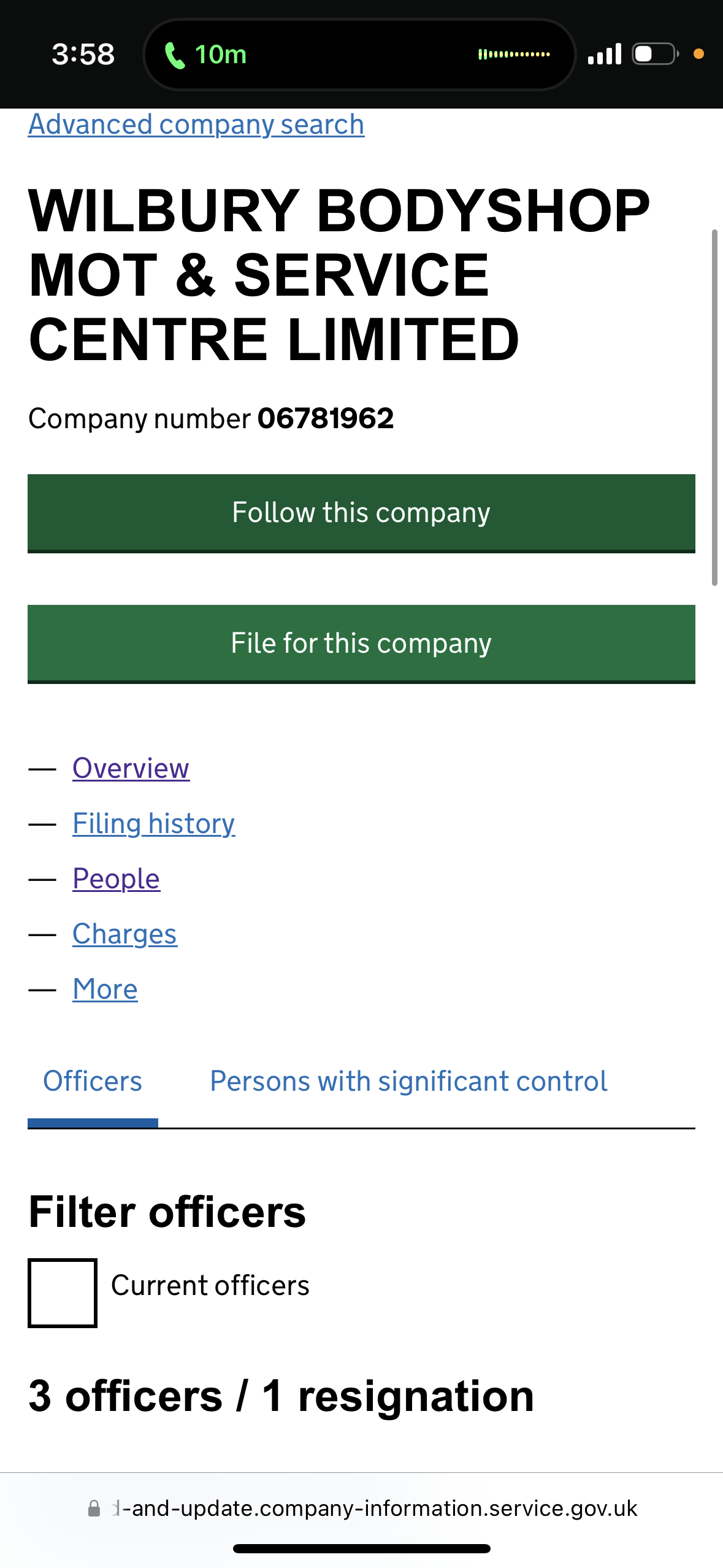Switch to the Officers tab

(93, 1082)
